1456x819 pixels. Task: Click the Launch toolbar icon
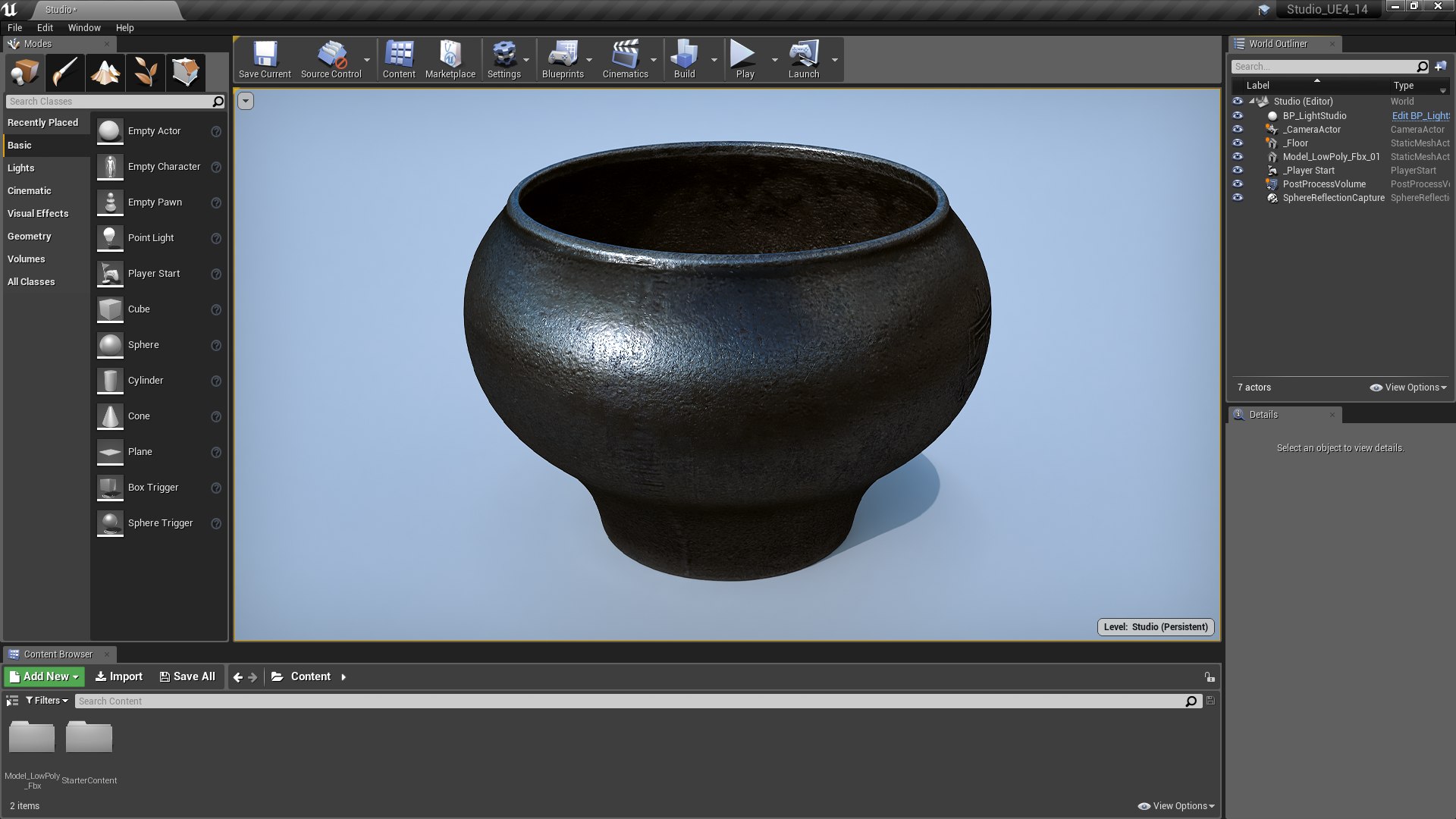pyautogui.click(x=804, y=60)
